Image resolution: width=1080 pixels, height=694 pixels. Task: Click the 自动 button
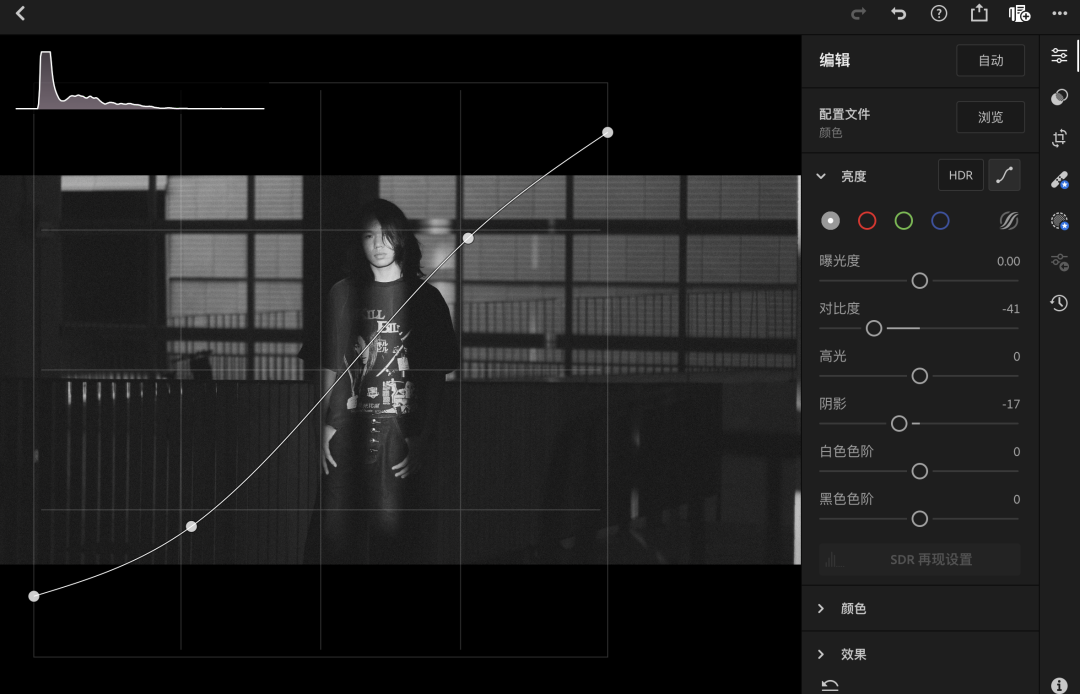tap(990, 60)
